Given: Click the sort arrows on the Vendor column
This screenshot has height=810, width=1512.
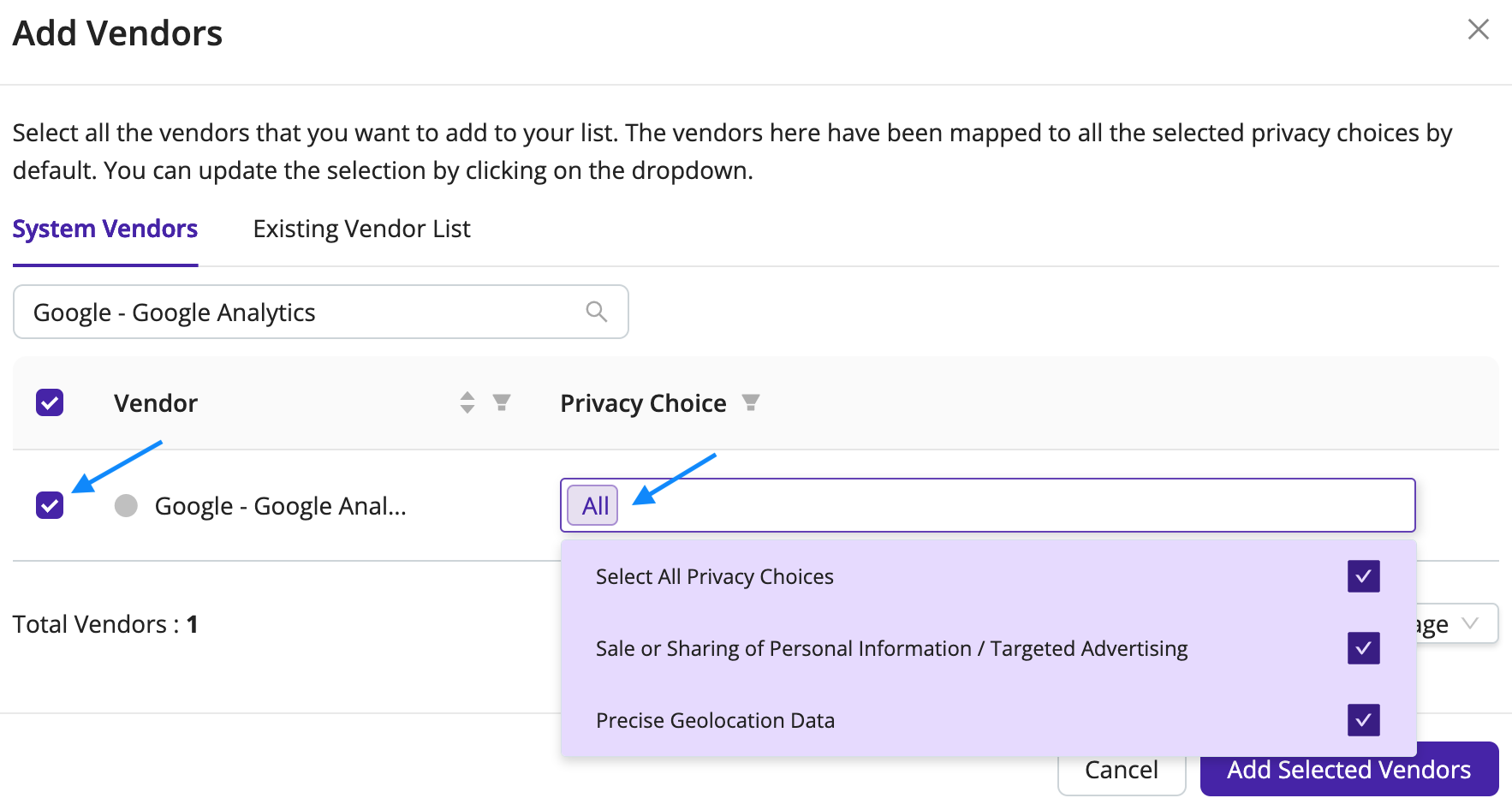Looking at the screenshot, I should pyautogui.click(x=467, y=402).
